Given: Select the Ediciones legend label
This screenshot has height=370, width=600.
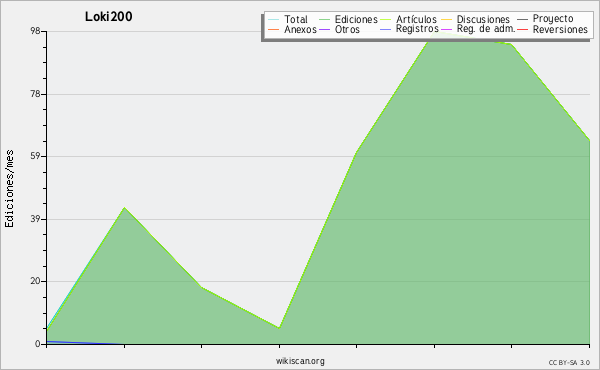Looking at the screenshot, I should coord(356,19).
